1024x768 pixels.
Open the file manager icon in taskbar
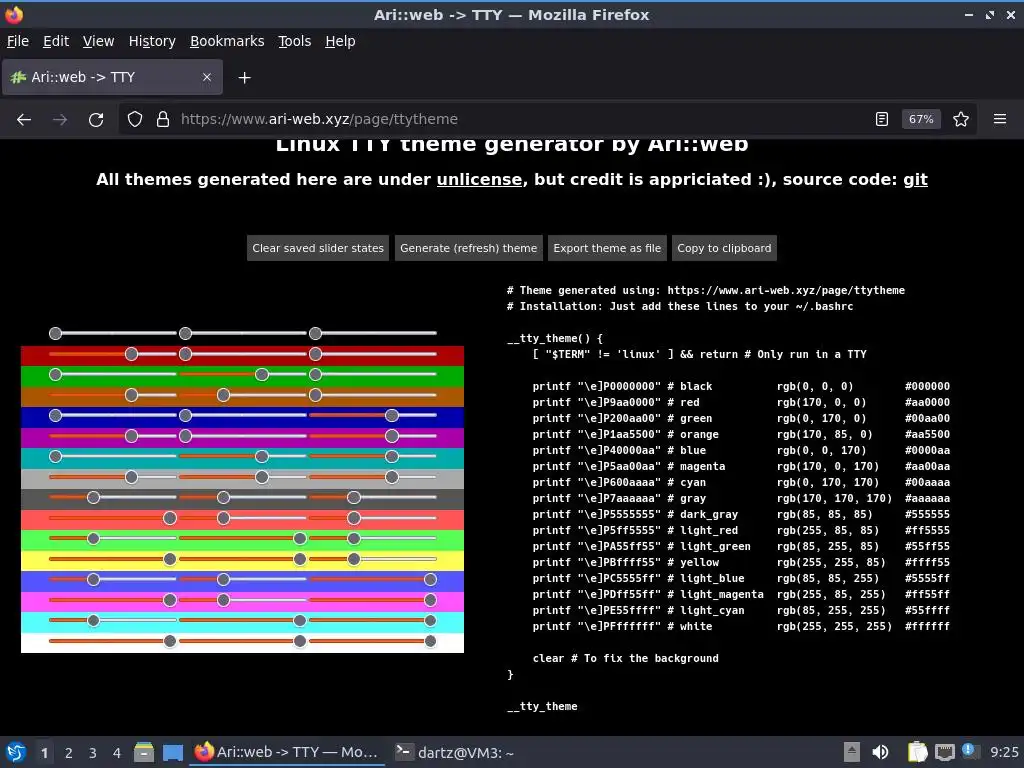144,752
